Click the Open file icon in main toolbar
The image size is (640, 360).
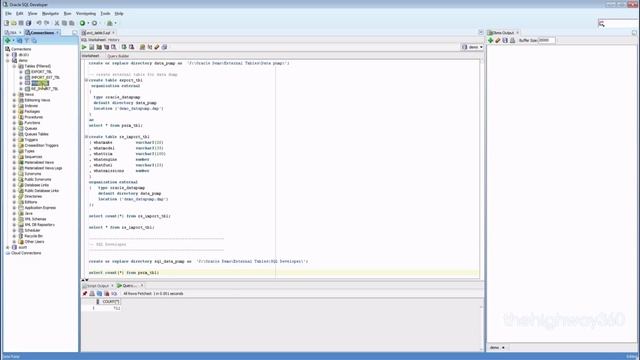[x=13, y=23]
